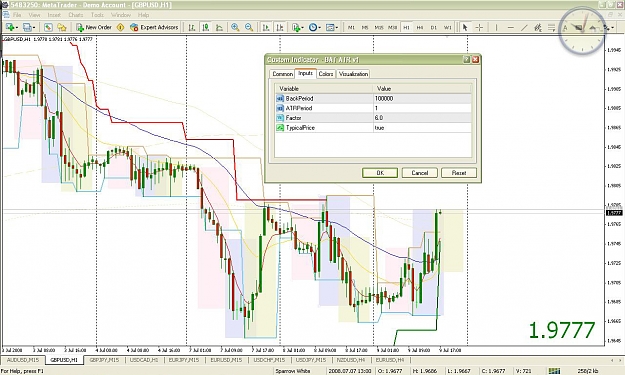The image size is (625, 375).
Task: Switch to line chart display
Action: pos(219,27)
